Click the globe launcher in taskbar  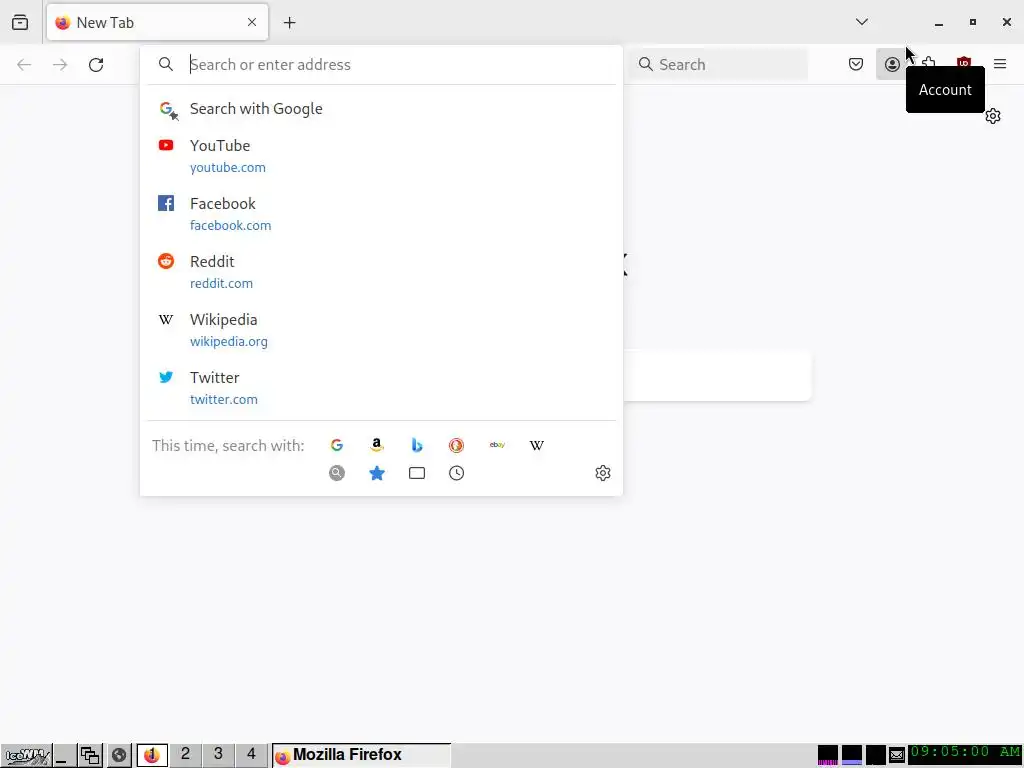[119, 756]
